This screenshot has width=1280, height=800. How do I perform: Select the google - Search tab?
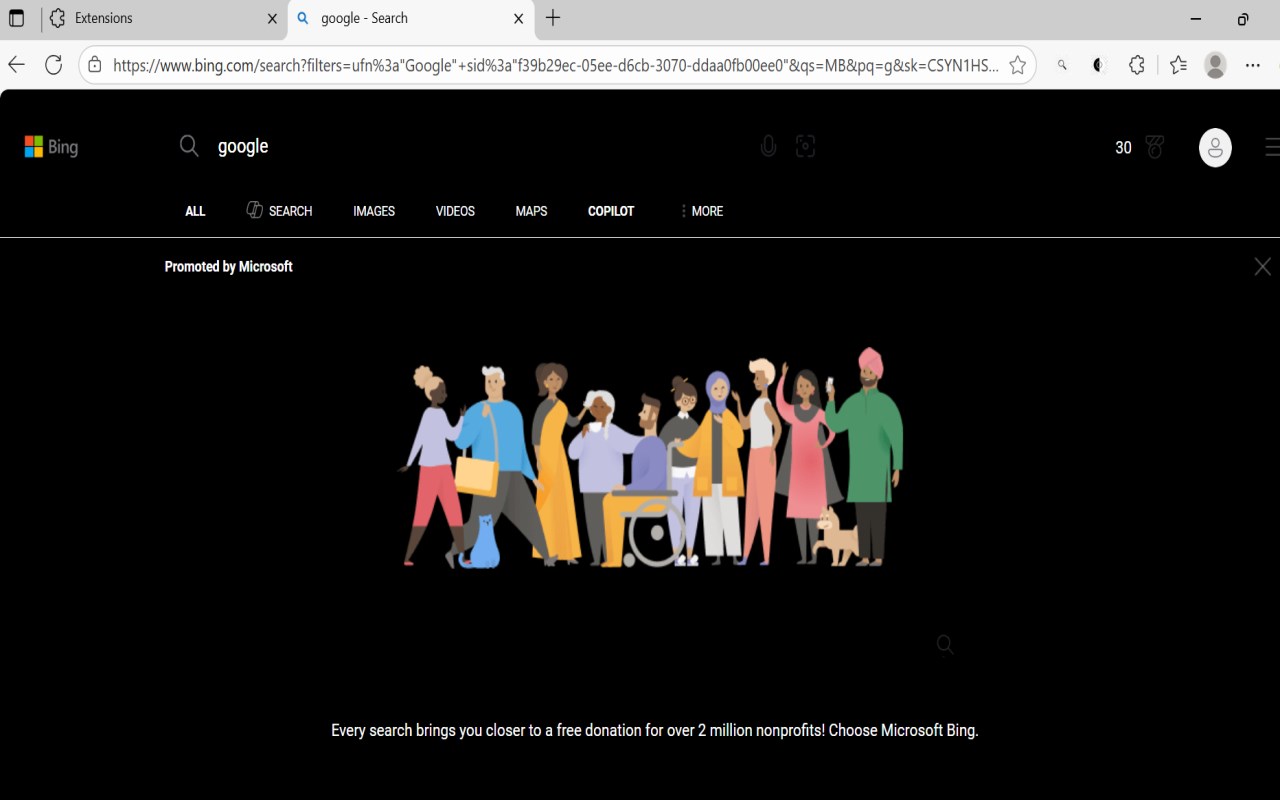410,18
